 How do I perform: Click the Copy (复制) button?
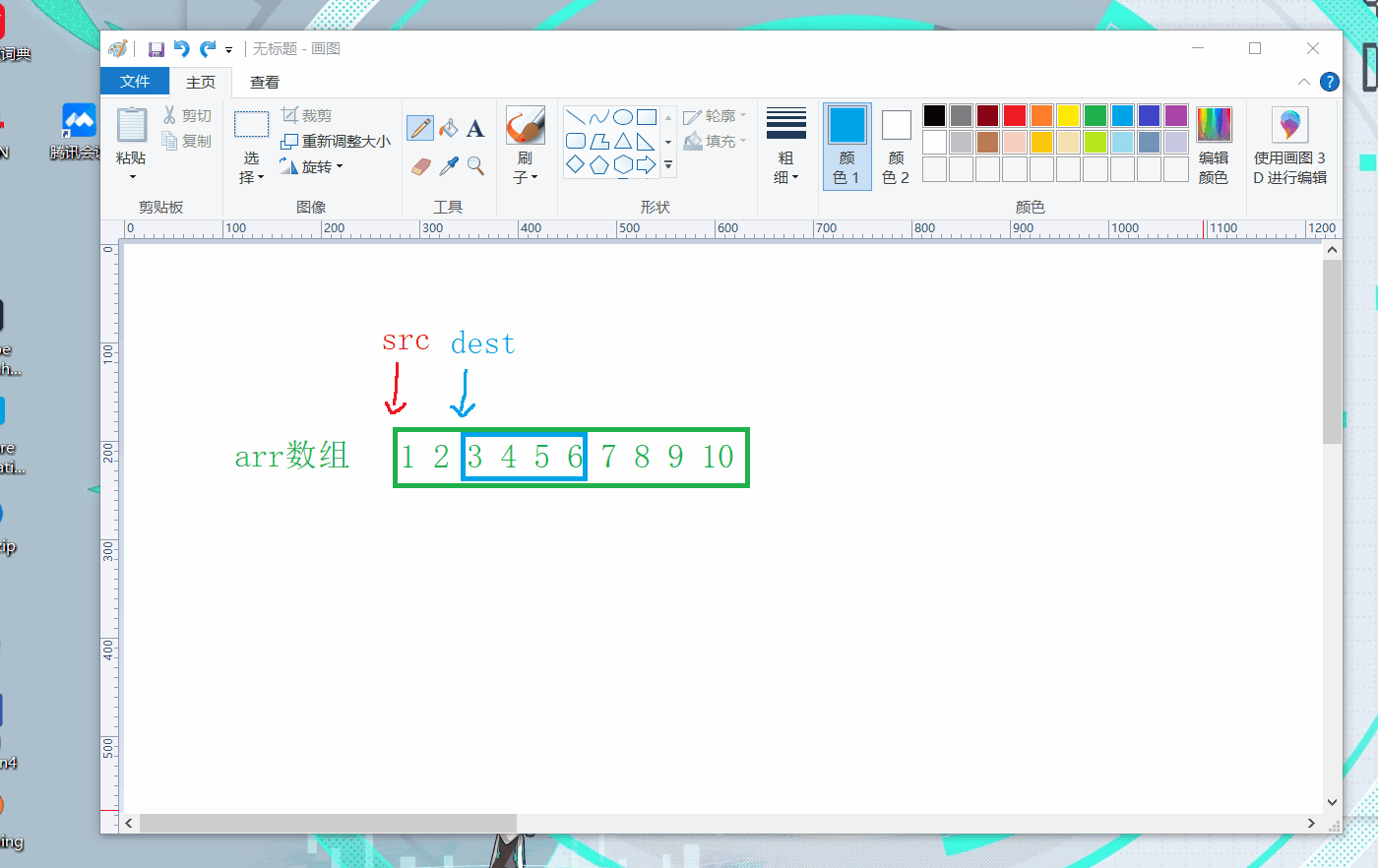point(187,141)
